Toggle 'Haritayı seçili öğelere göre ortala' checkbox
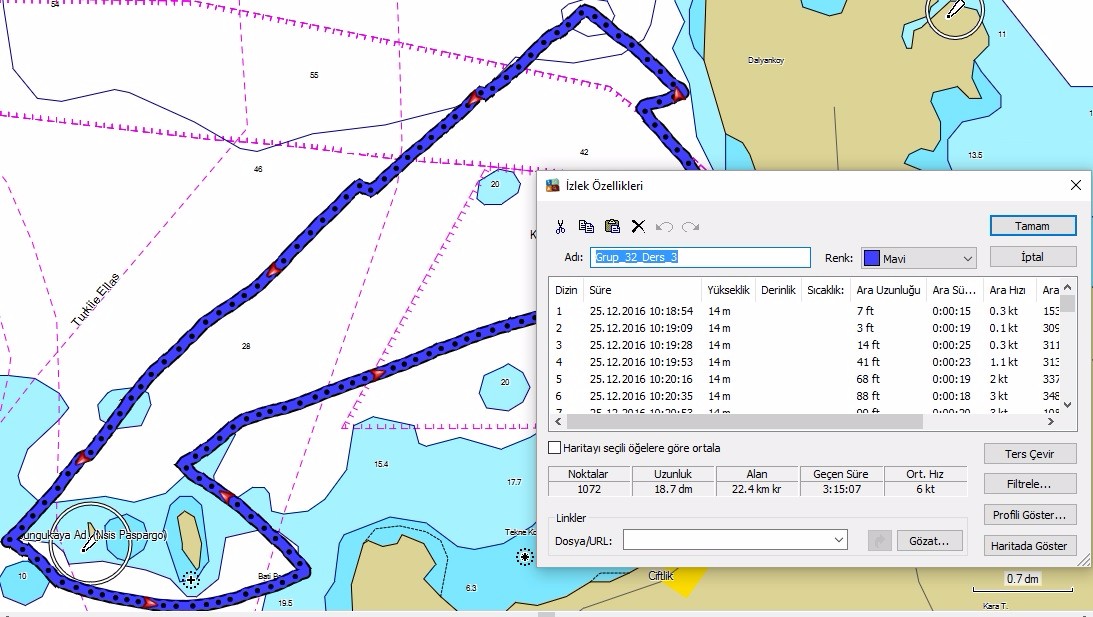 (555, 448)
